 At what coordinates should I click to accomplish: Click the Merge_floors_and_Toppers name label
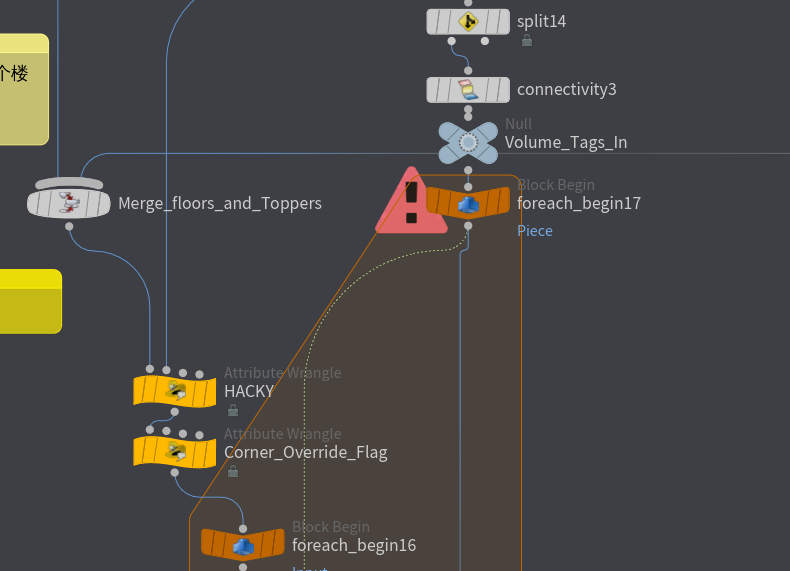click(x=220, y=203)
